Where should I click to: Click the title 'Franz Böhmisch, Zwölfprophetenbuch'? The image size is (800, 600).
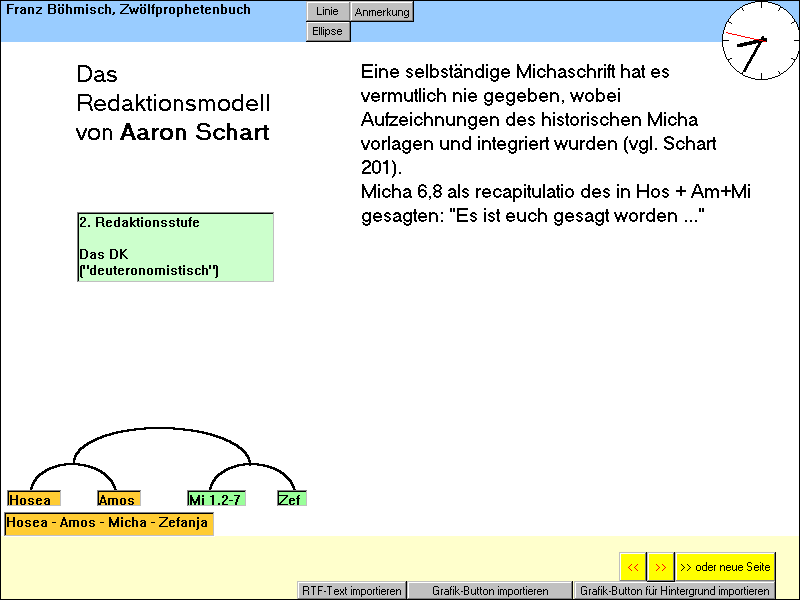click(129, 10)
